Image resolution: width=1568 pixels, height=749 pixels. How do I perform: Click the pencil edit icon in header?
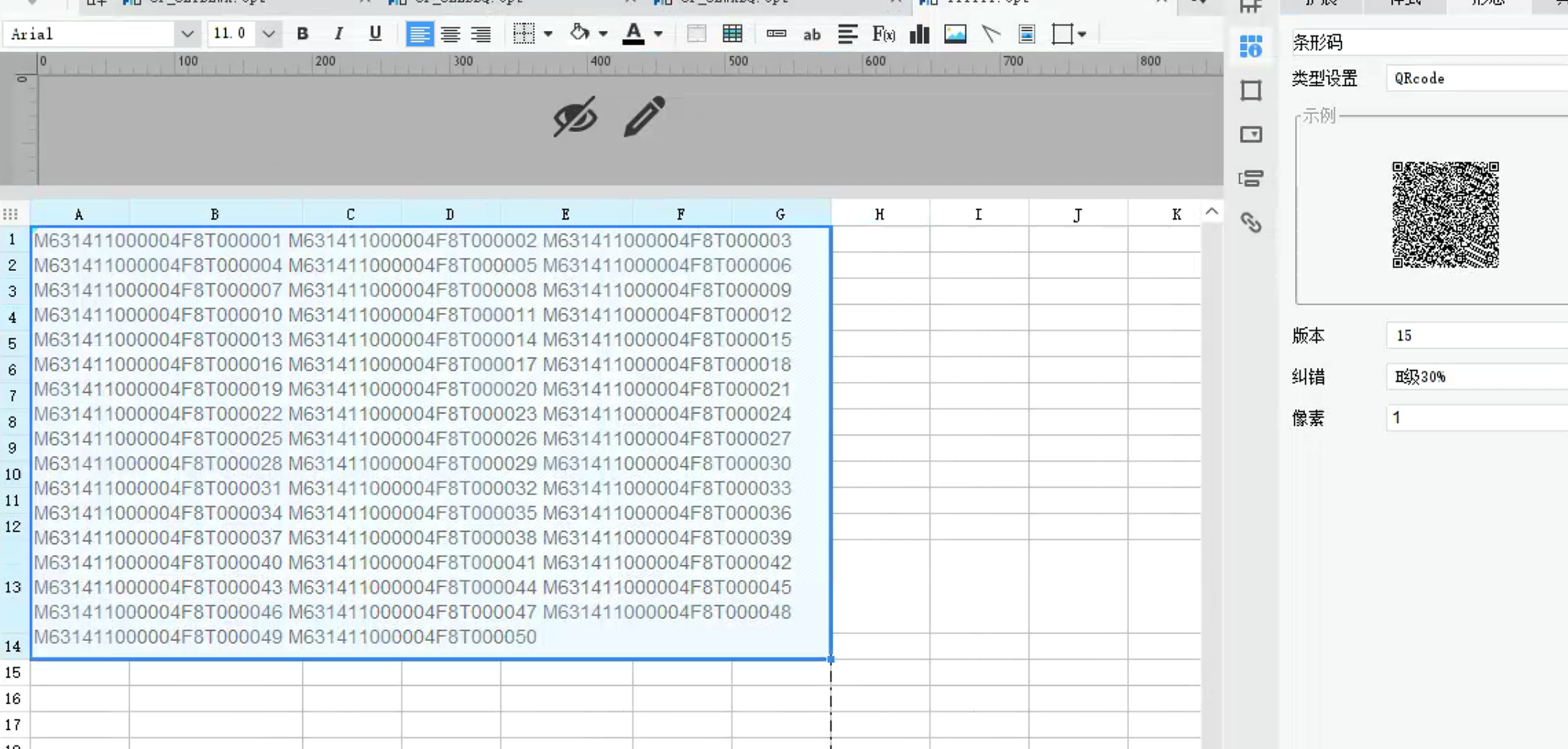[x=644, y=116]
